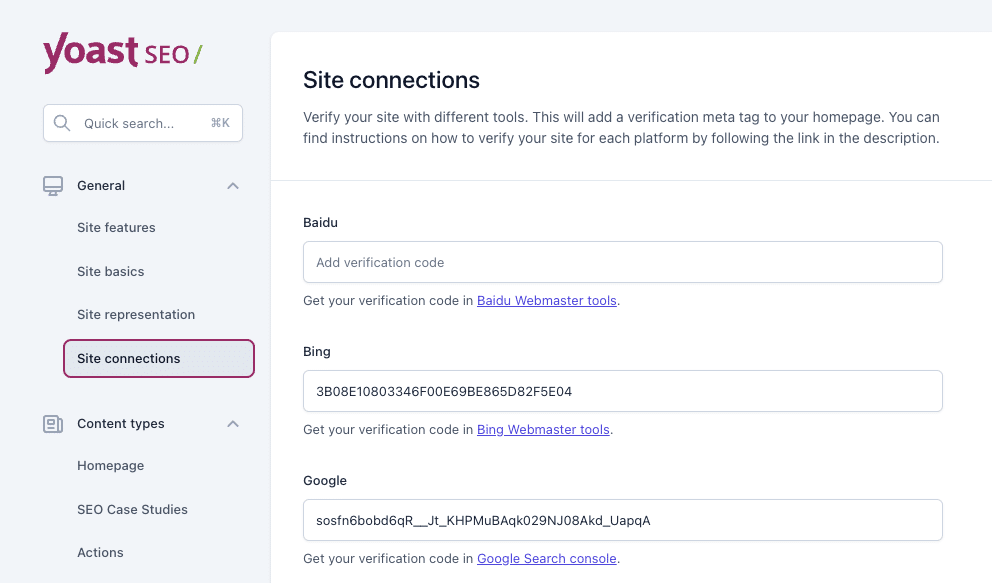
Task: Open Site representation settings
Action: pos(136,315)
